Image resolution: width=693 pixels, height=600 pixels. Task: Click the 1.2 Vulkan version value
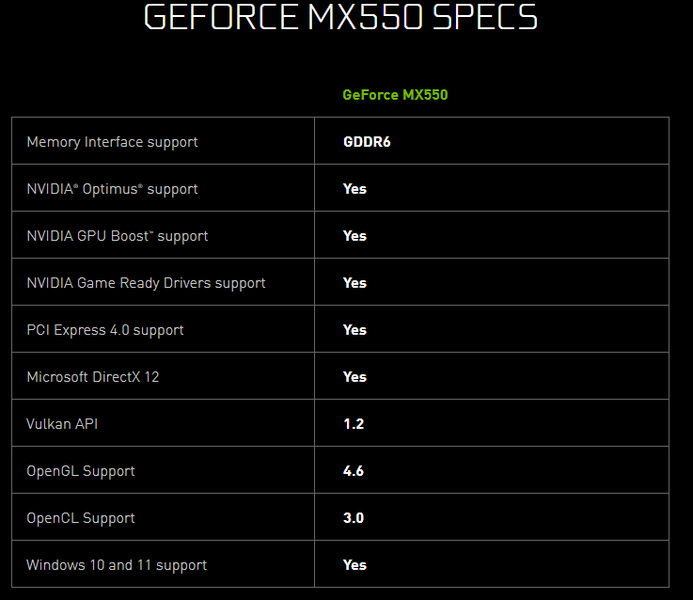pyautogui.click(x=353, y=424)
